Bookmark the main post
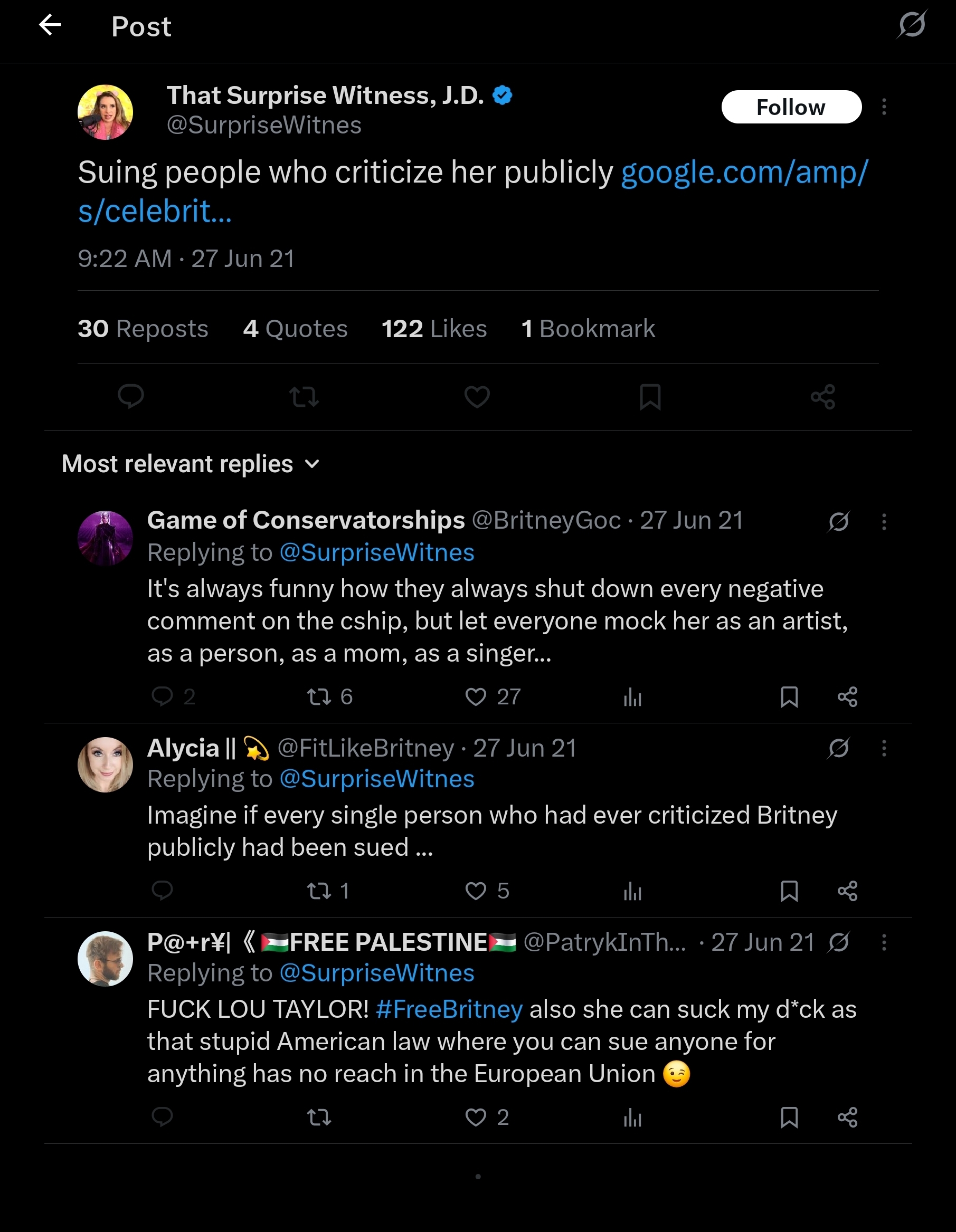This screenshot has height=1232, width=956. 650,397
